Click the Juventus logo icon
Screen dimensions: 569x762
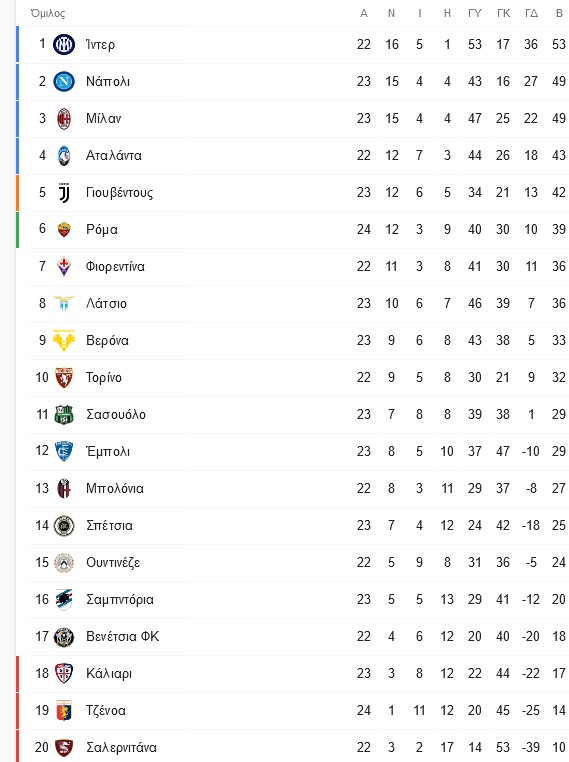(64, 193)
